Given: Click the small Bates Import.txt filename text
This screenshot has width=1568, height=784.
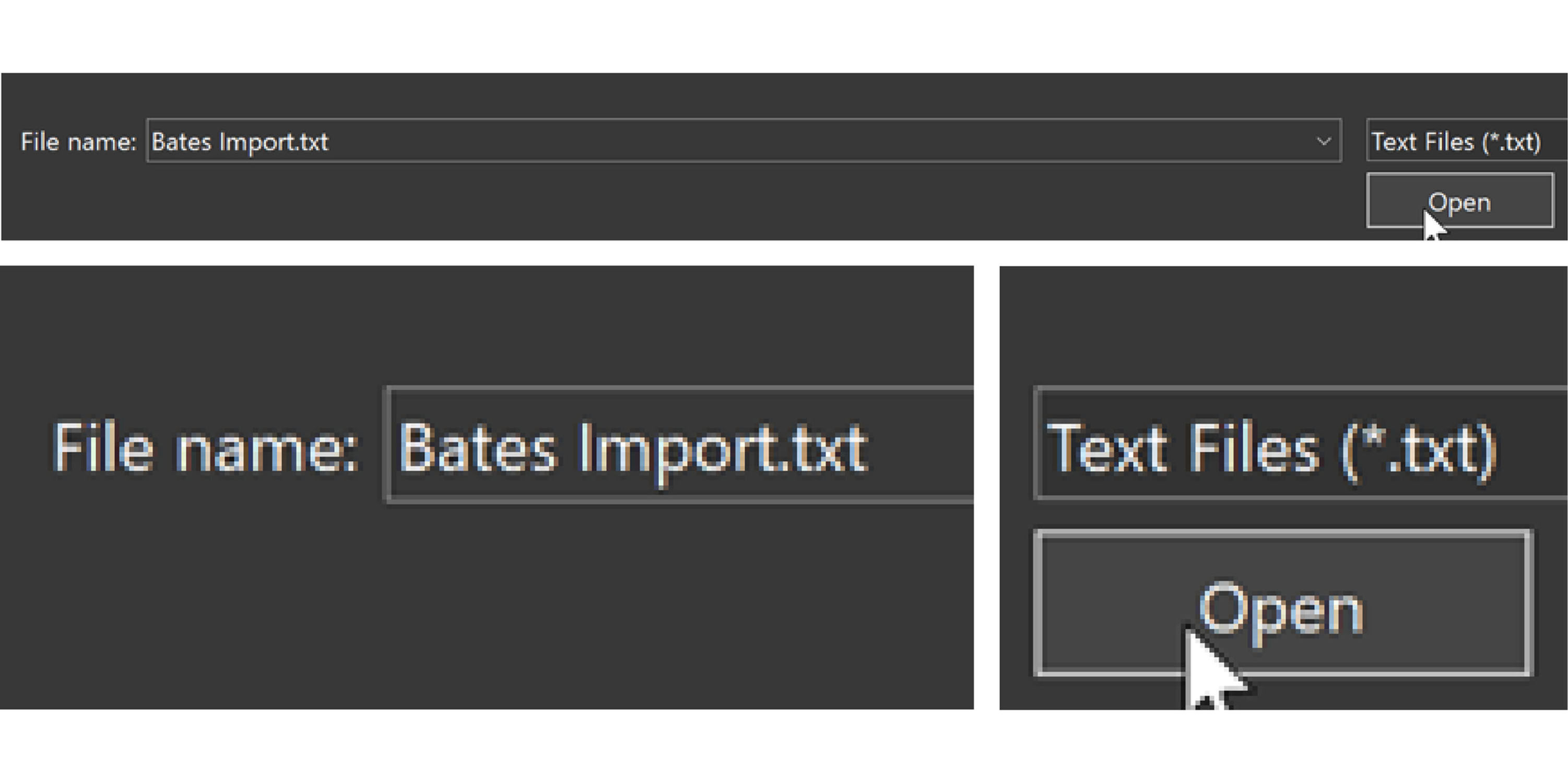Looking at the screenshot, I should pos(240,142).
